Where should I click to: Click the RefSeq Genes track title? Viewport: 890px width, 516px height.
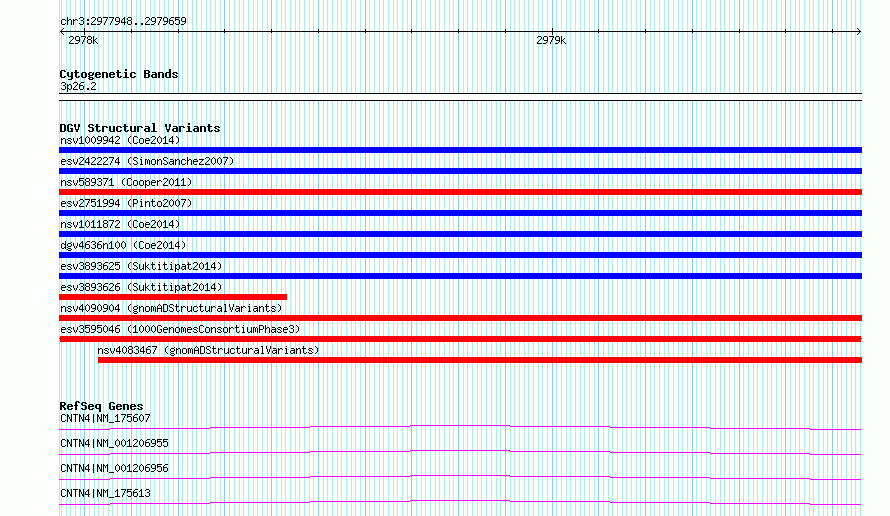pyautogui.click(x=101, y=406)
